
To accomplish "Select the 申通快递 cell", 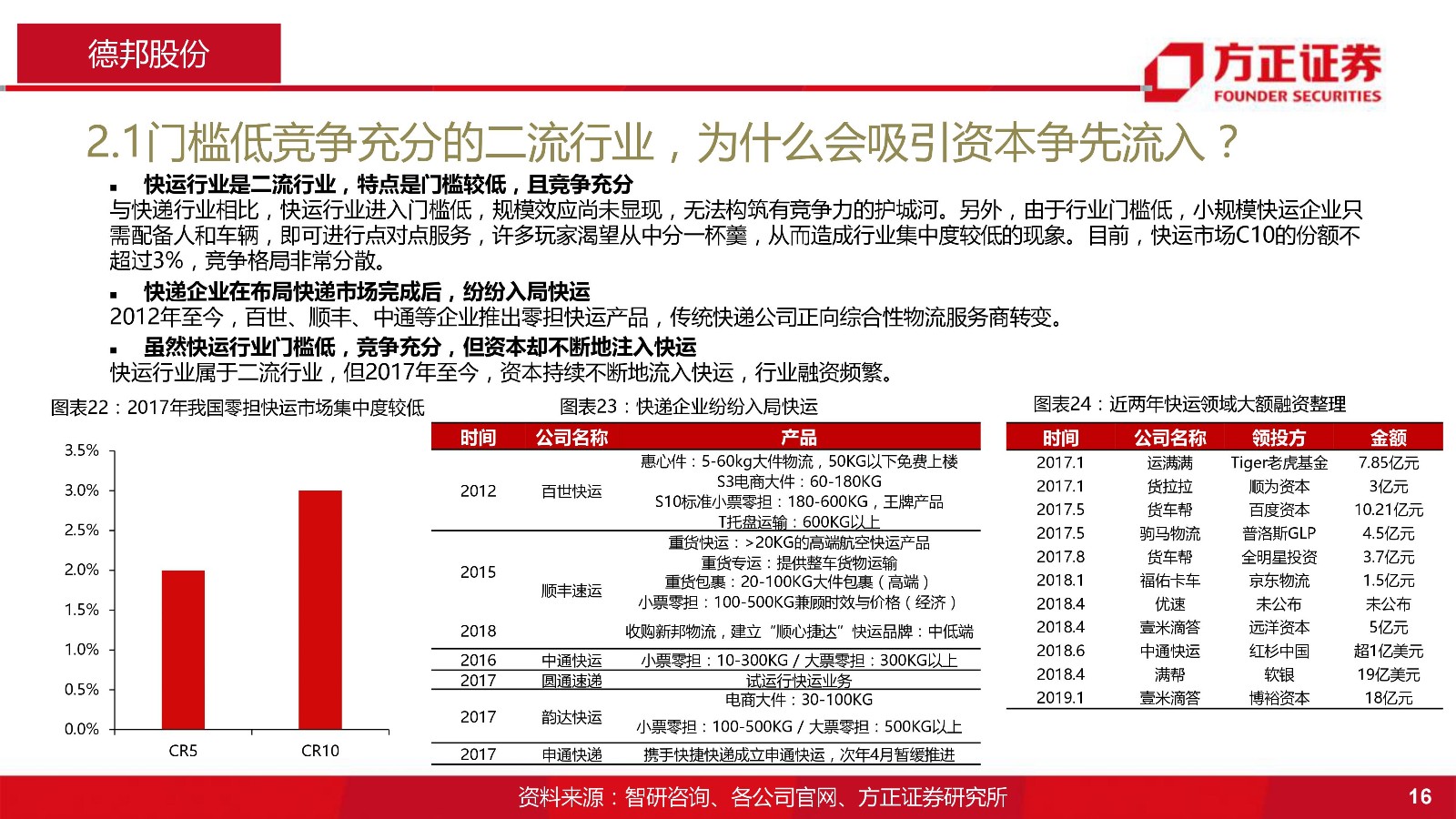I will coord(571,754).
